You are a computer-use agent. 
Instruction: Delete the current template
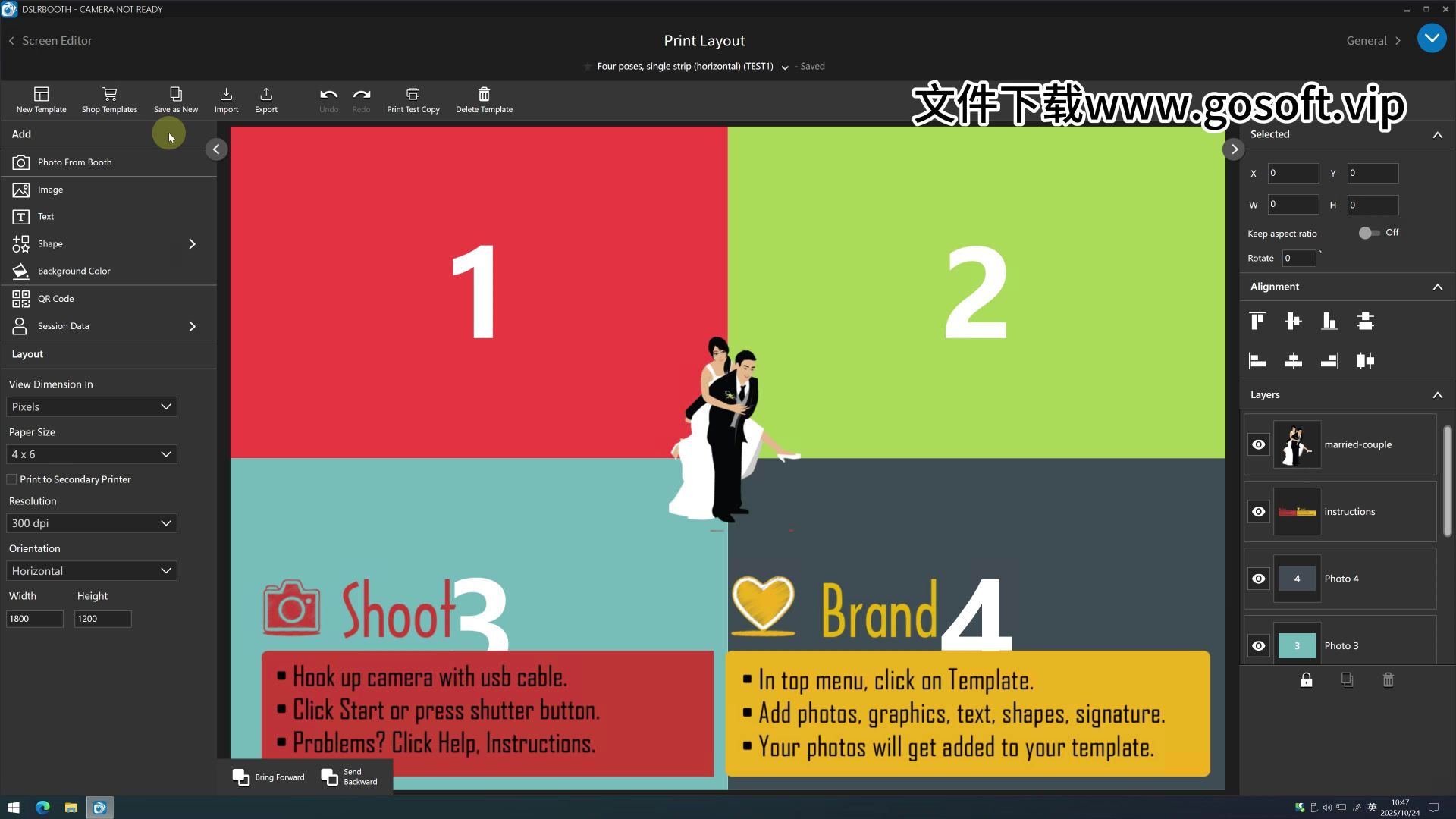[x=483, y=99]
